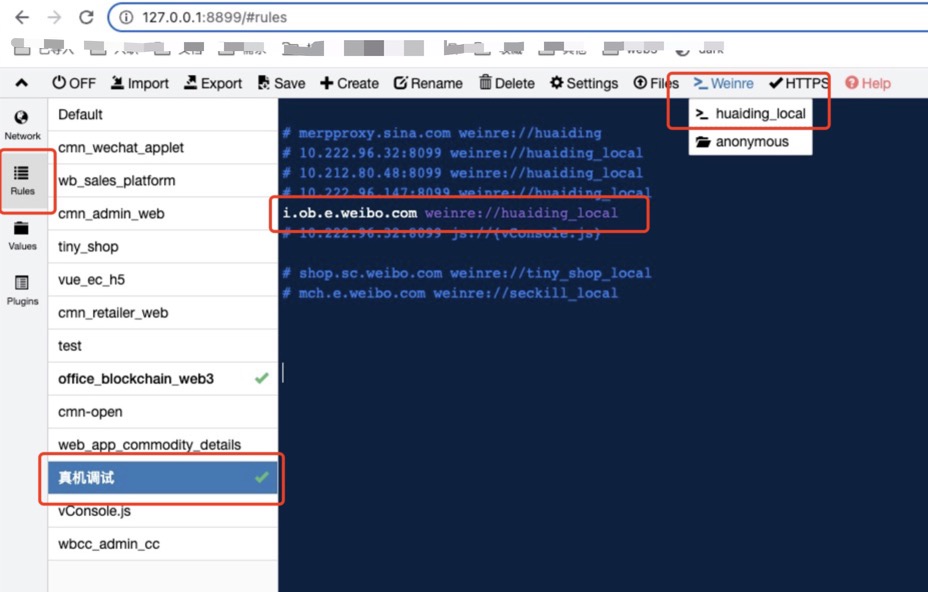
Task: Open the Values sidebar panel
Action: 22,235
